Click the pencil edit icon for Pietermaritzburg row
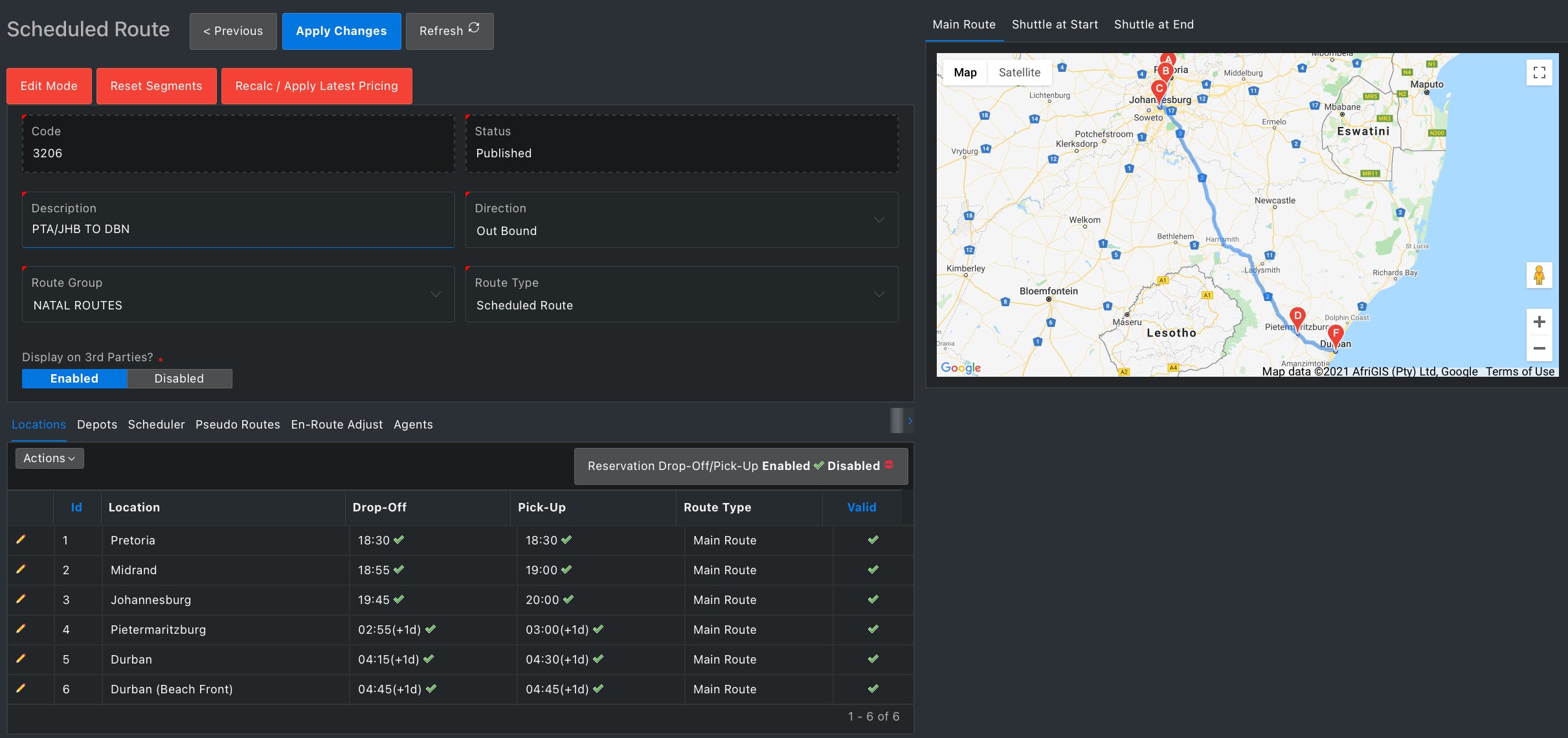 21,629
